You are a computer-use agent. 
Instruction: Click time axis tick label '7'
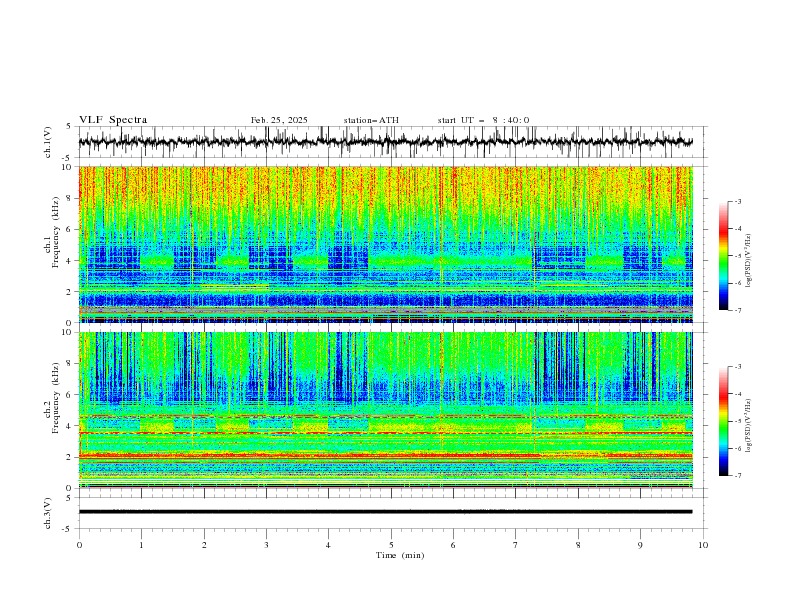516,545
